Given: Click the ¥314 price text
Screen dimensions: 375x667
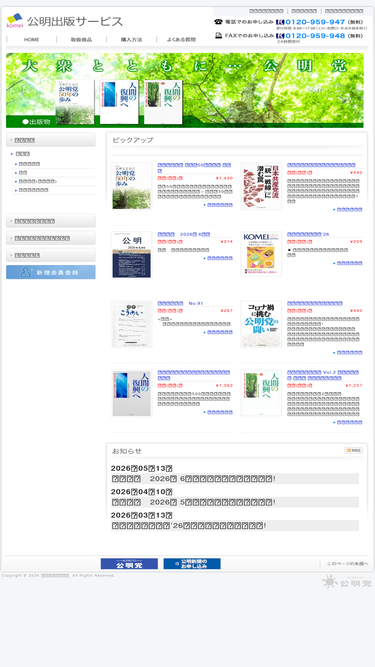Looking at the screenshot, I should [227, 242].
